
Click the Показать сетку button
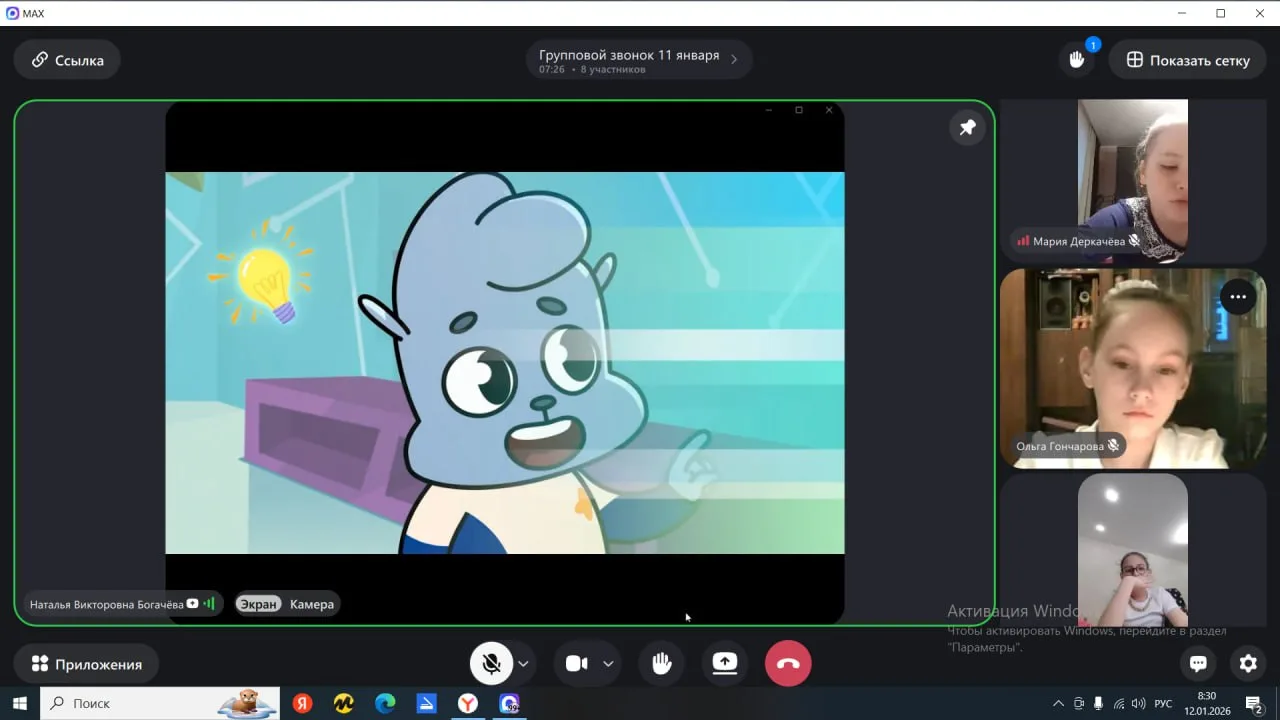[1187, 60]
